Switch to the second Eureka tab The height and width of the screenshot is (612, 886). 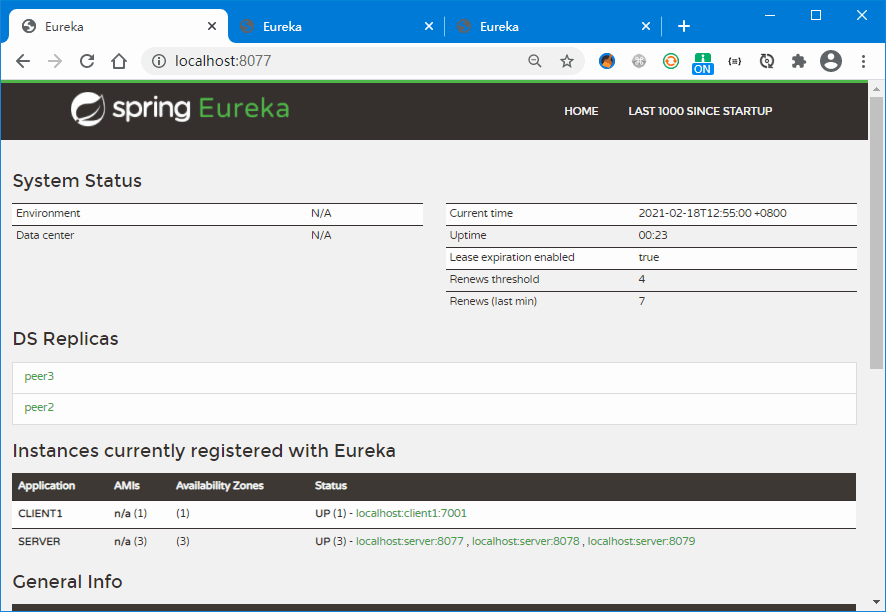[x=336, y=27]
